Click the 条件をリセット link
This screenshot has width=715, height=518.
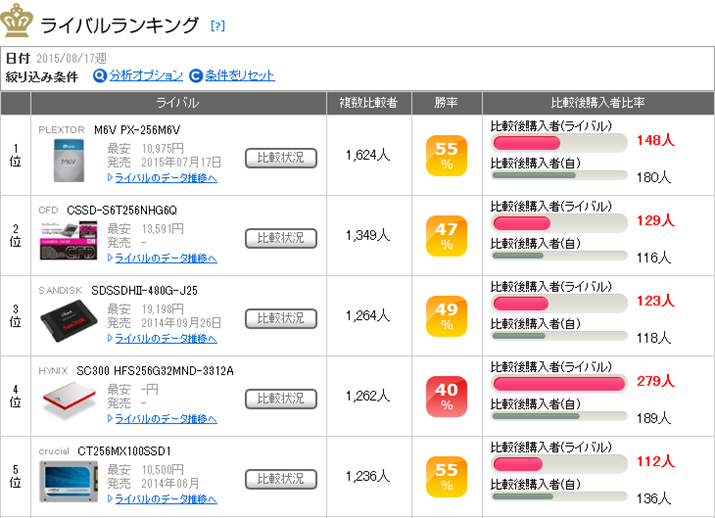240,75
